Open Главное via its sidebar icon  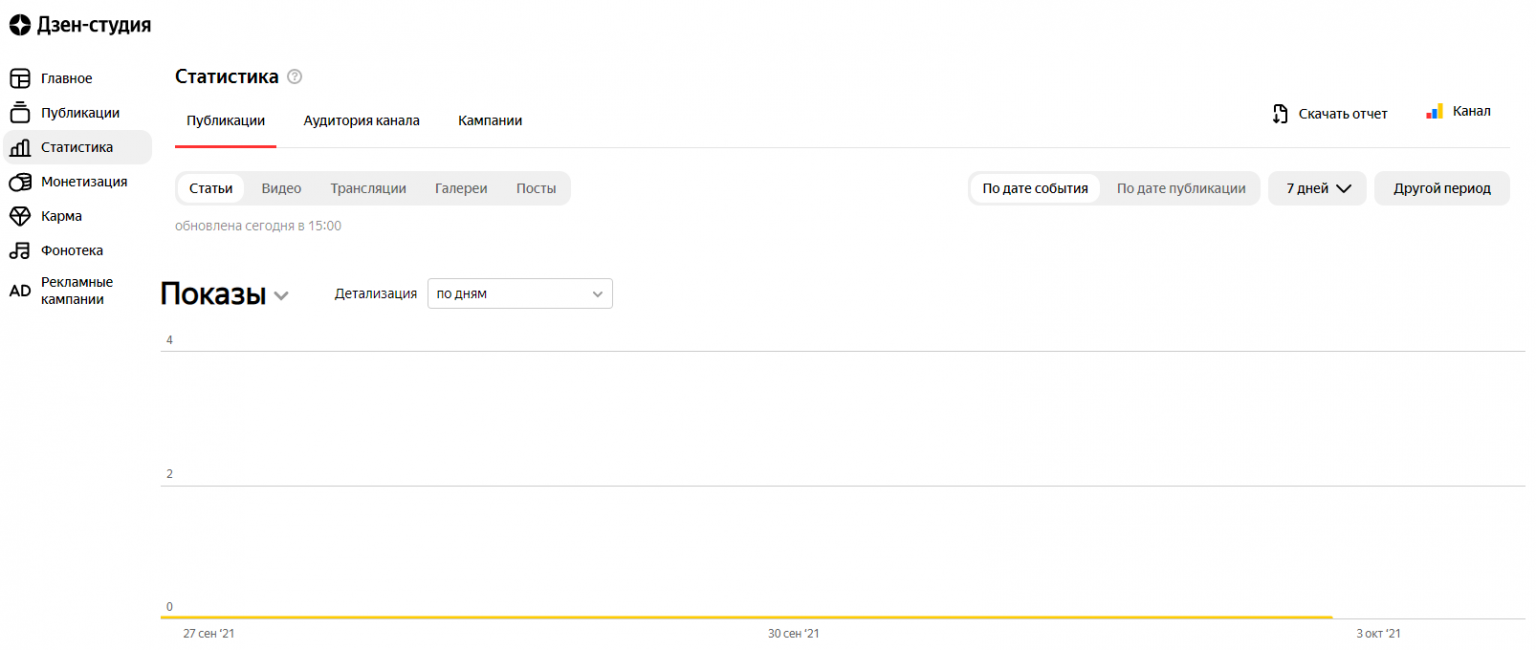20,79
